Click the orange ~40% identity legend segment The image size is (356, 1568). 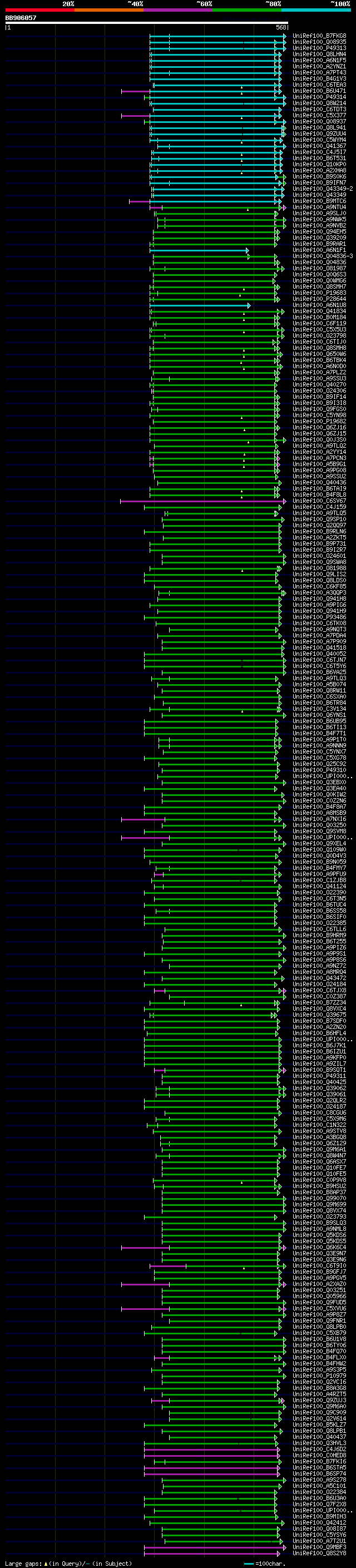tap(109, 10)
